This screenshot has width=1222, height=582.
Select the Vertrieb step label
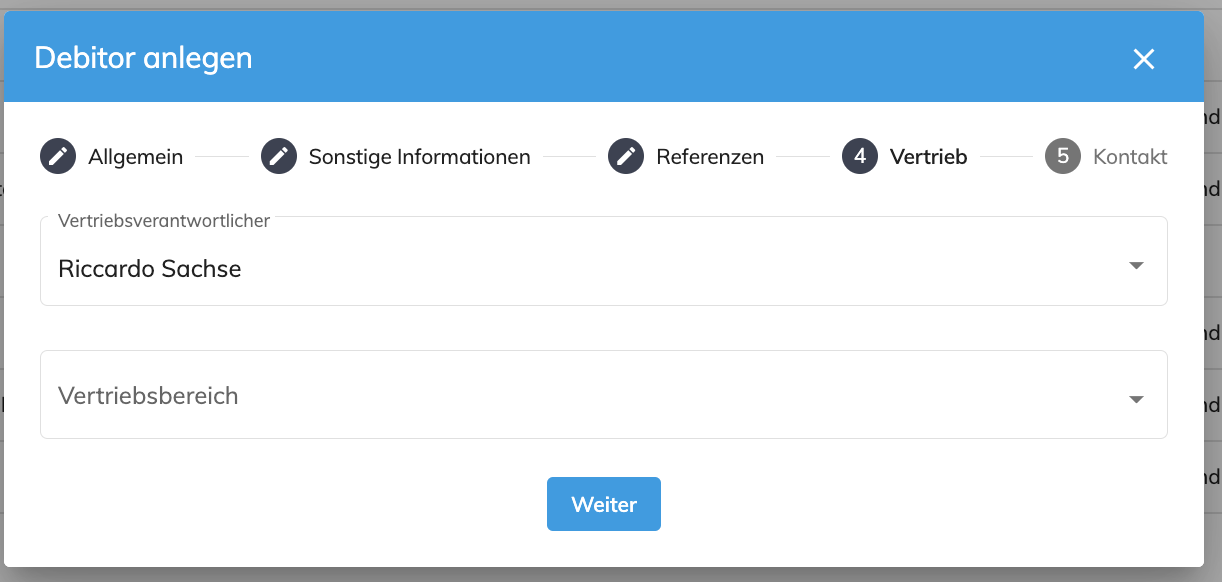(929, 157)
